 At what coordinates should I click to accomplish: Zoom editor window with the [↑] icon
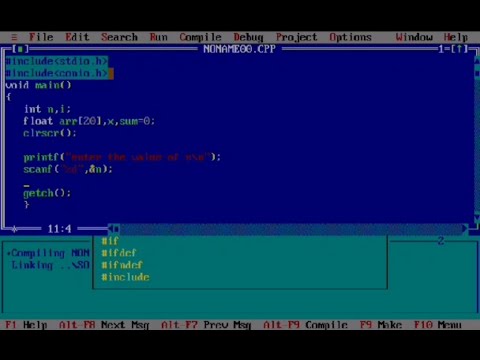tap(460, 49)
